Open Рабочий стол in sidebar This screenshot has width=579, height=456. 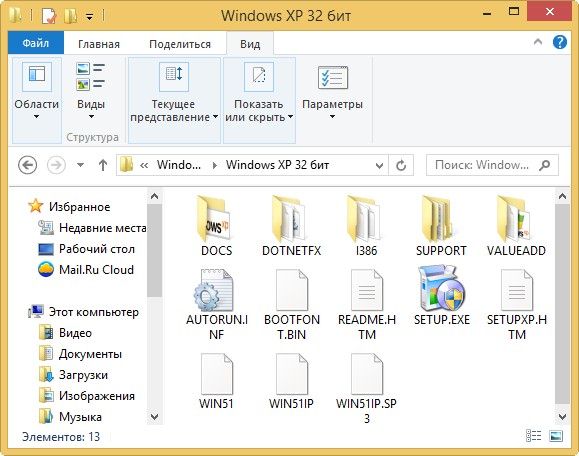point(87,249)
